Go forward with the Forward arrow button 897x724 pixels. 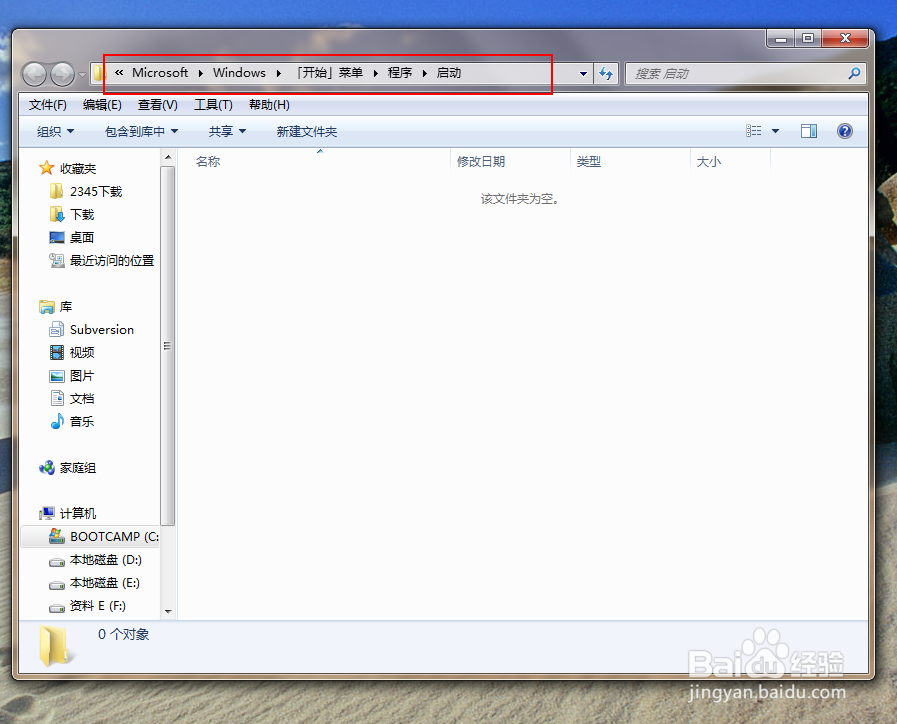[x=62, y=74]
